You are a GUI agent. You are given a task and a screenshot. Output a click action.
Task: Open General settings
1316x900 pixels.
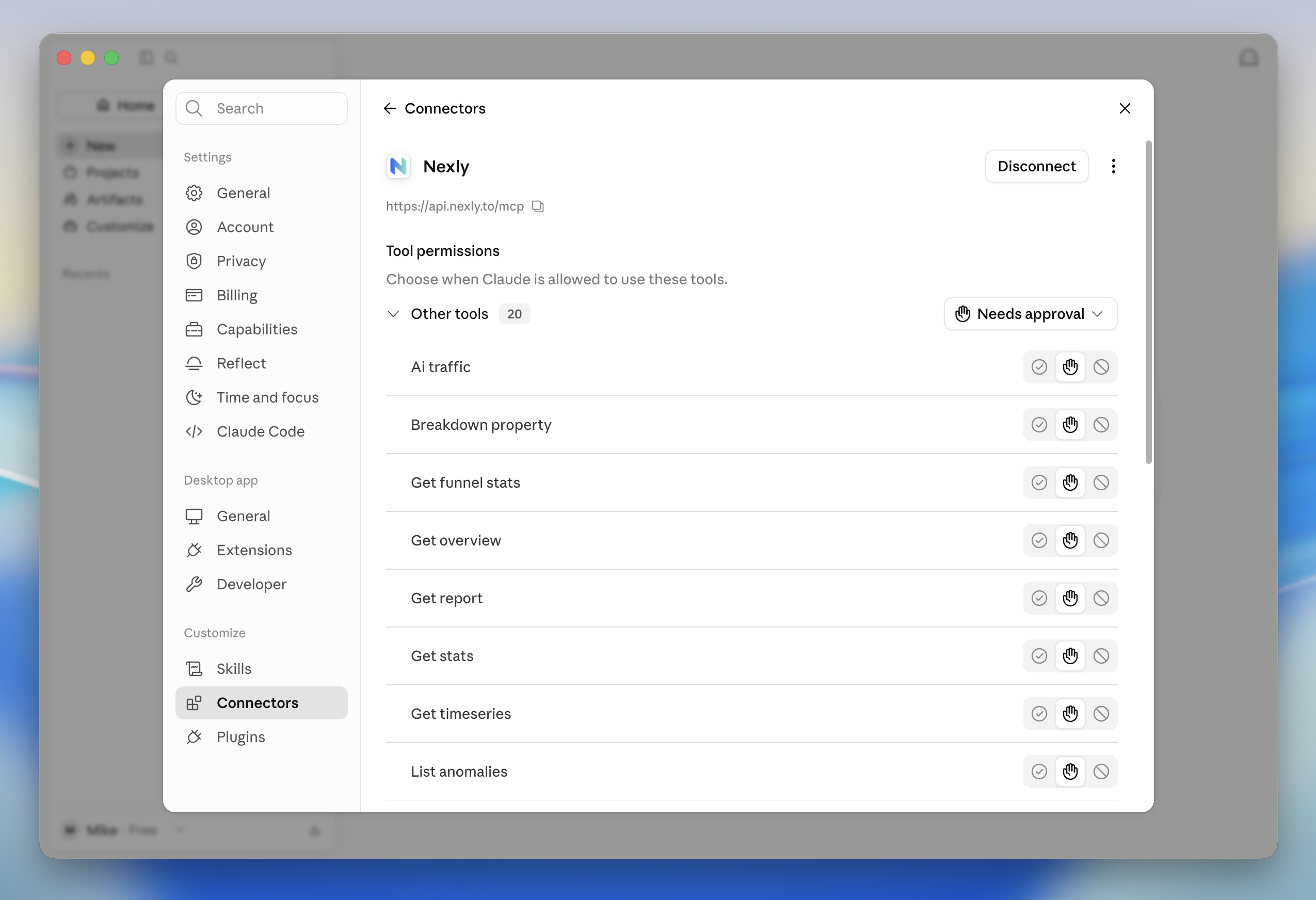point(261,193)
